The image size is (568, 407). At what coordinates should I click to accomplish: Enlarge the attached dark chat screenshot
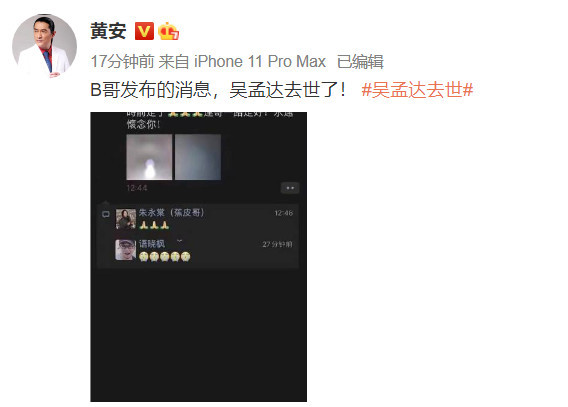click(x=199, y=257)
